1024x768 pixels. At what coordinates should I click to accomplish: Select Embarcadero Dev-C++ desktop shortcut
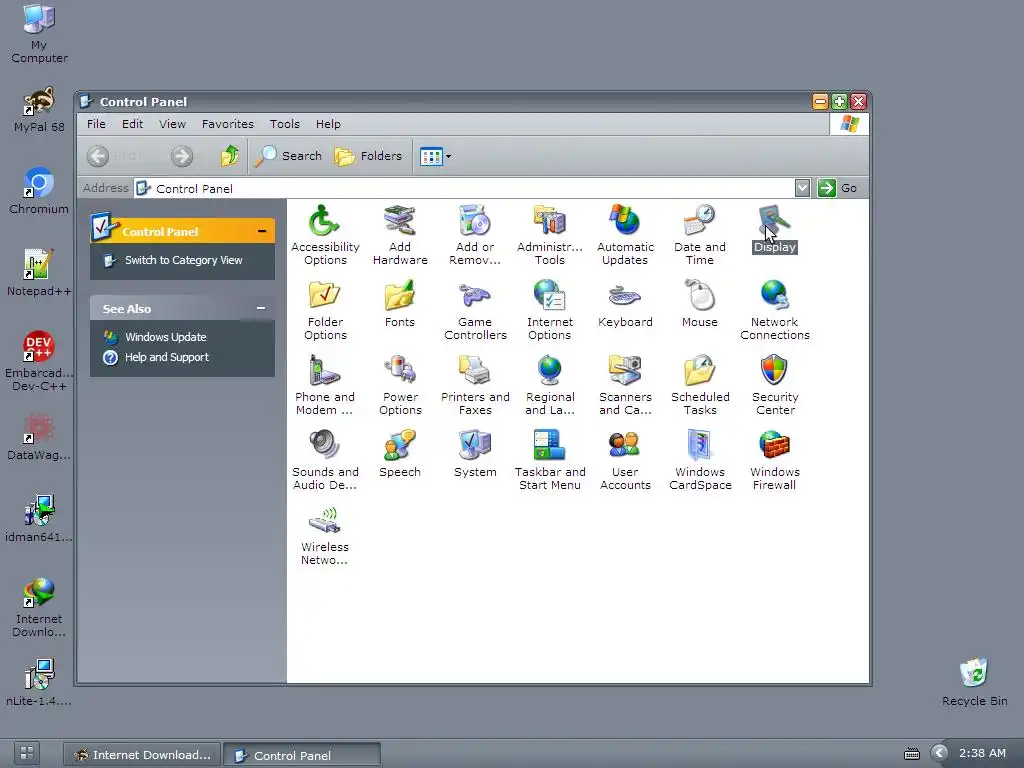(x=39, y=361)
